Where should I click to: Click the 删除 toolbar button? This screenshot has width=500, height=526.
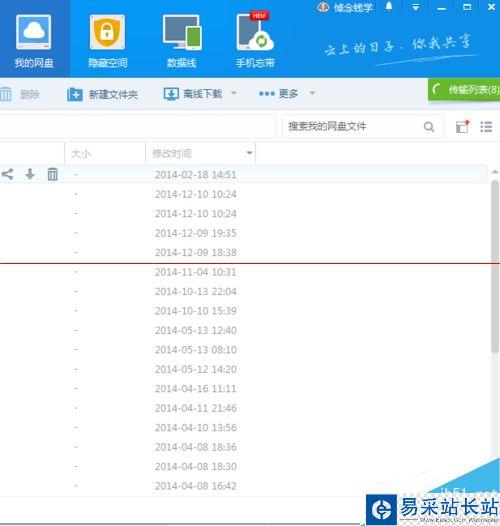tap(20, 94)
